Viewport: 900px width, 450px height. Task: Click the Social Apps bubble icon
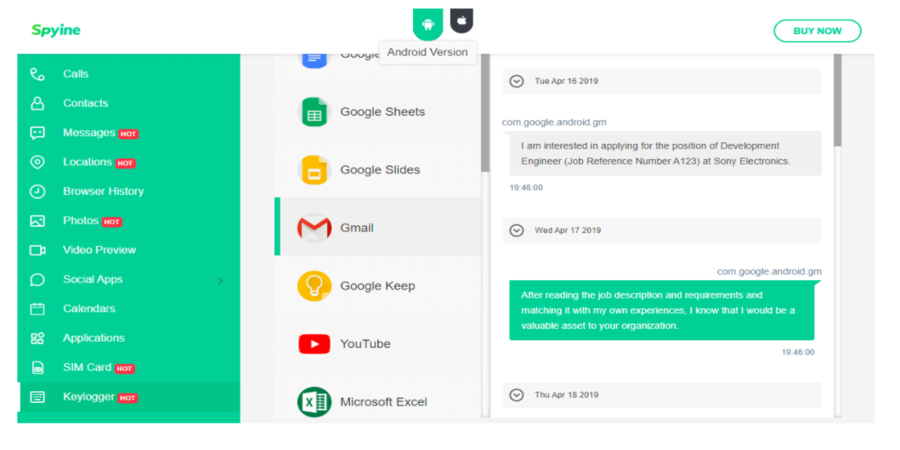point(37,280)
